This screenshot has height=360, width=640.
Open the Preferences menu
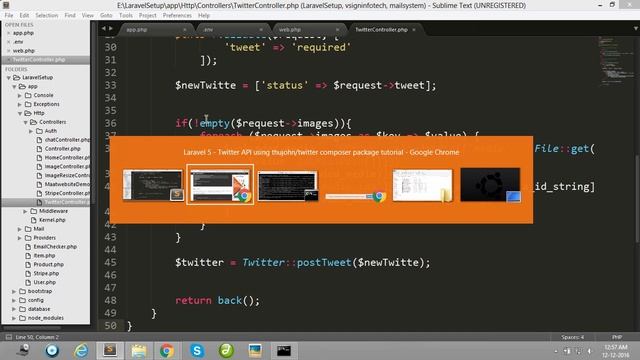click(x=177, y=16)
